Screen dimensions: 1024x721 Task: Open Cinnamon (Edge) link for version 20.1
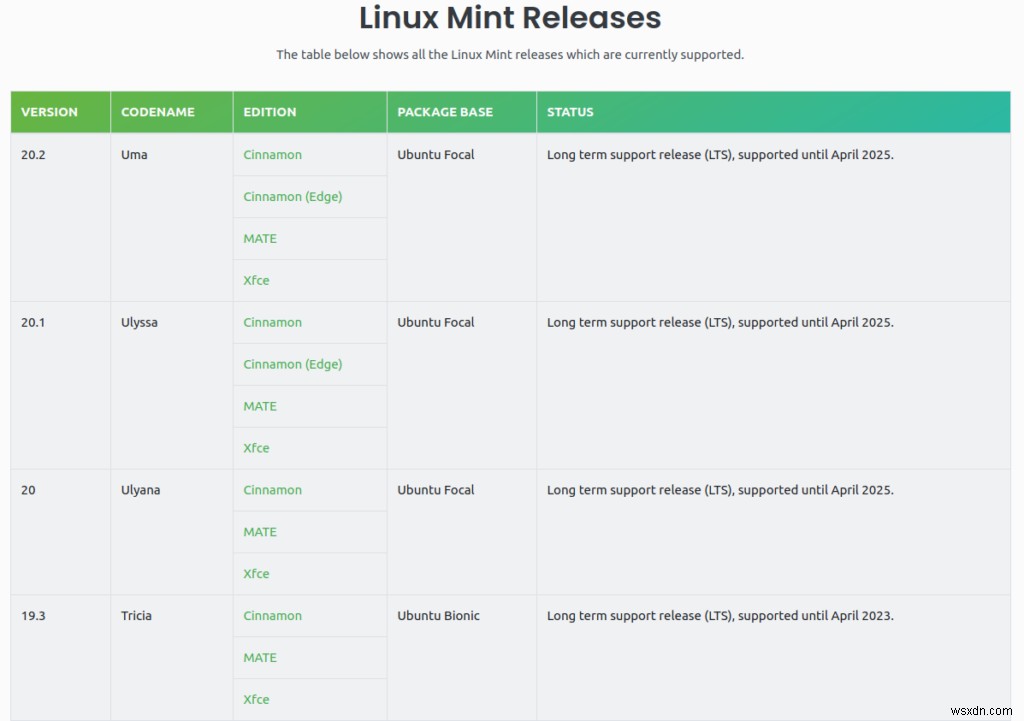[x=293, y=364]
